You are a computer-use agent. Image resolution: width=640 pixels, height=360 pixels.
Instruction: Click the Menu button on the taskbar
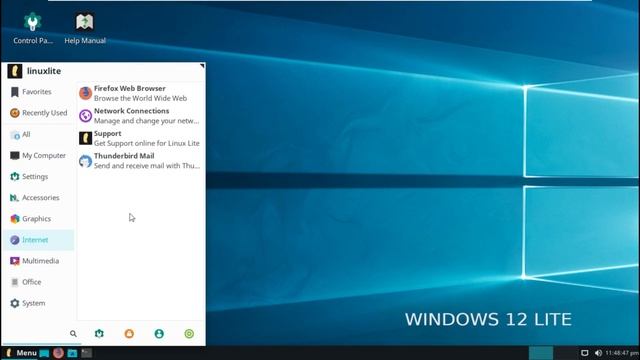coord(20,353)
